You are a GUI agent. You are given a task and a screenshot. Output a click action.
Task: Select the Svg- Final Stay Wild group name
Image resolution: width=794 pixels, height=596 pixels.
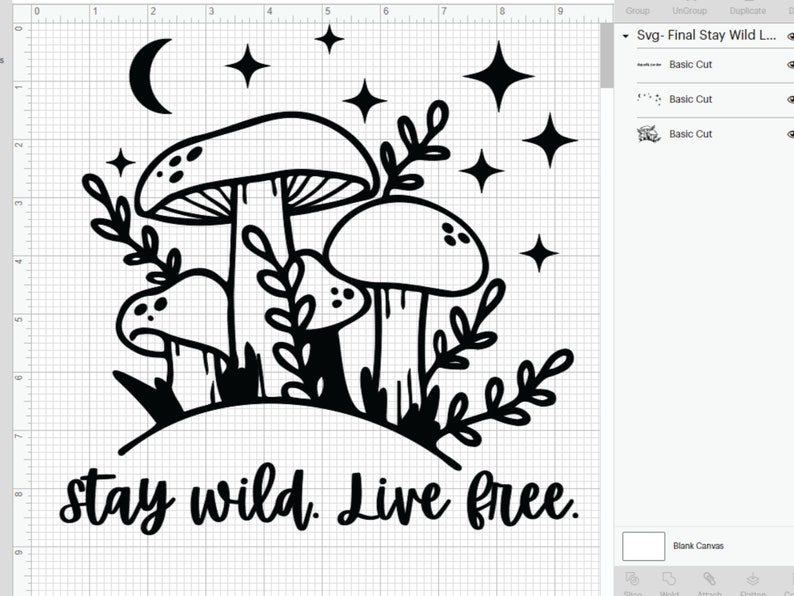[x=706, y=35]
